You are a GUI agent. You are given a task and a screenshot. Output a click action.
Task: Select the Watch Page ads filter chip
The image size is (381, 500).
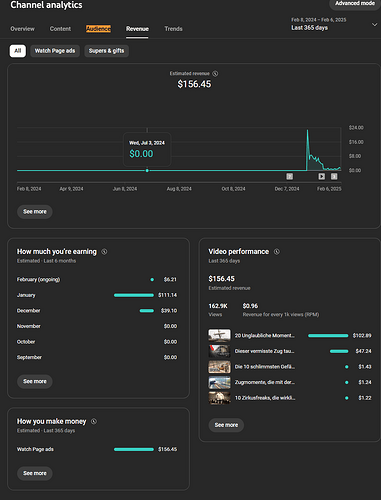pos(55,51)
